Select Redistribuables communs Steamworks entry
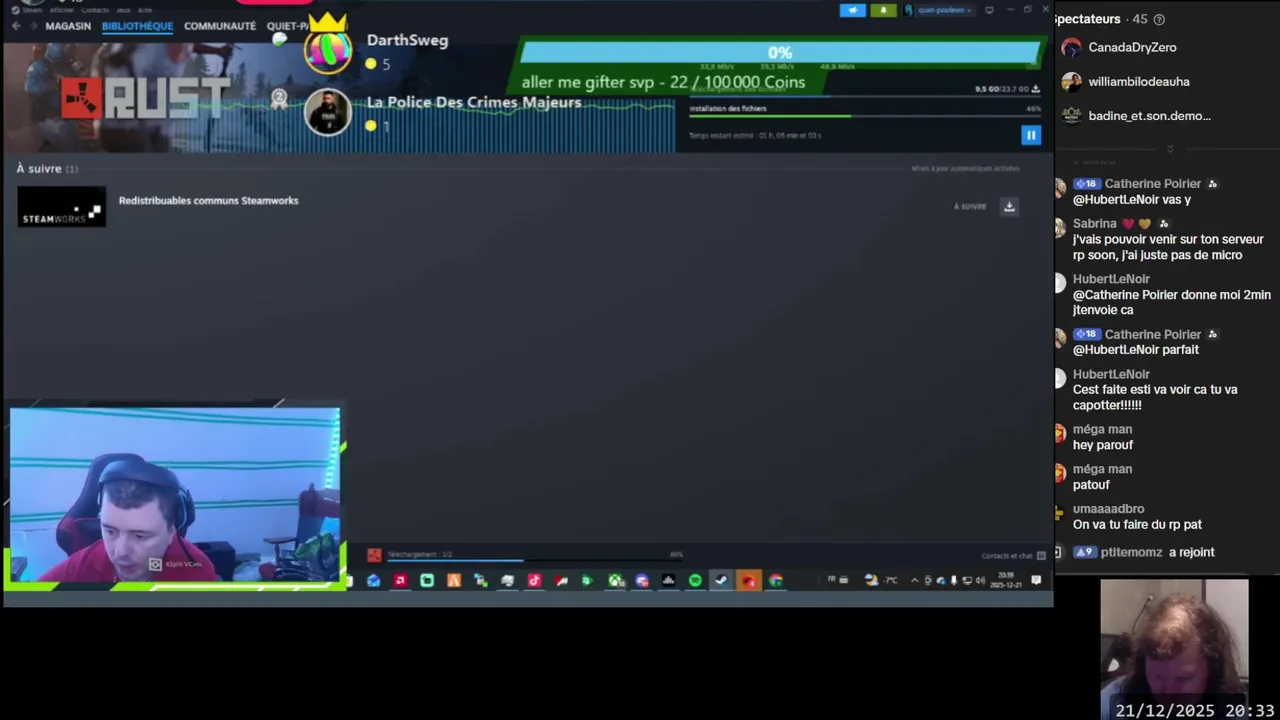 pos(208,200)
